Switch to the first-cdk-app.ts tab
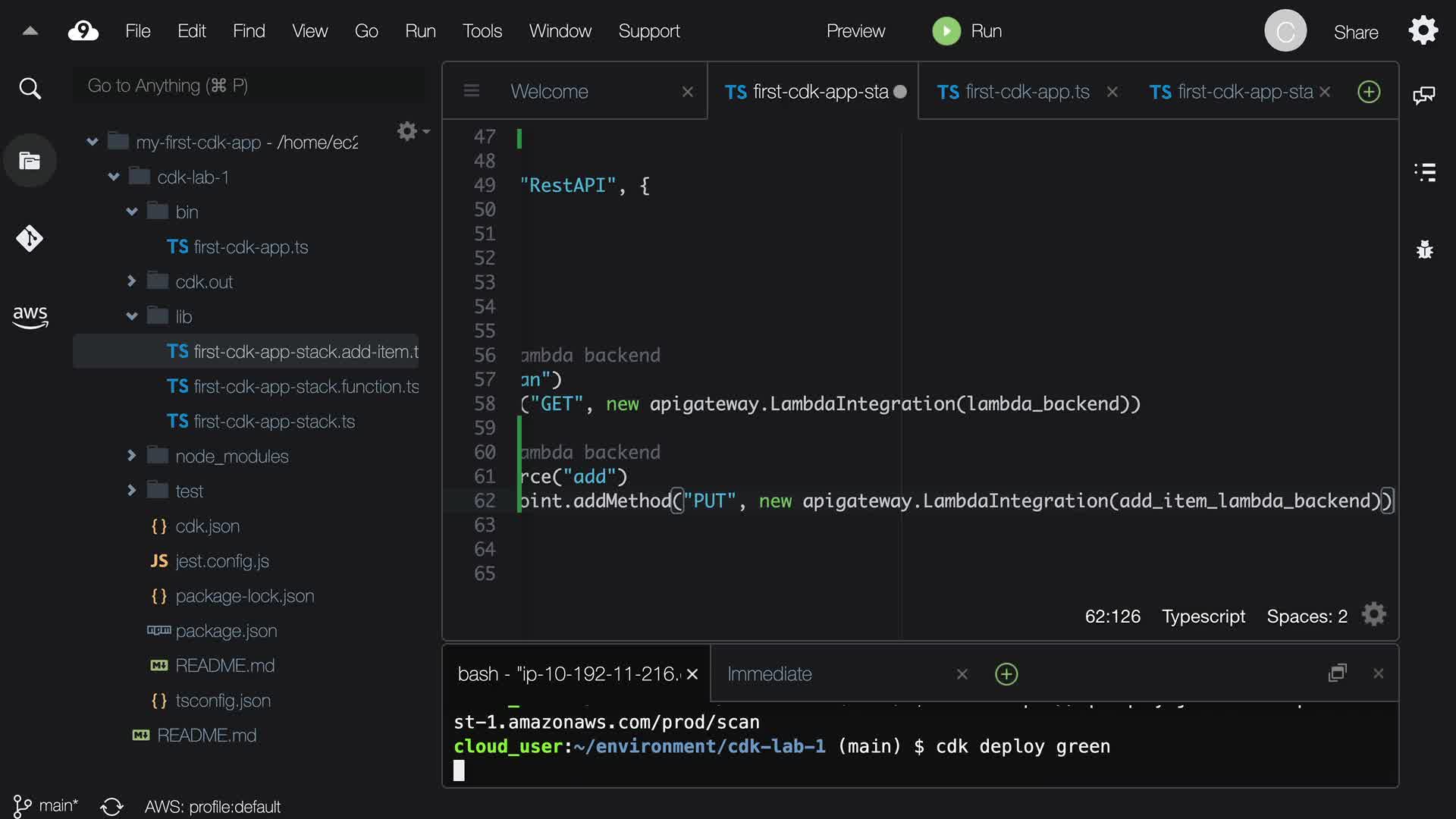This screenshot has height=819, width=1456. click(1015, 92)
